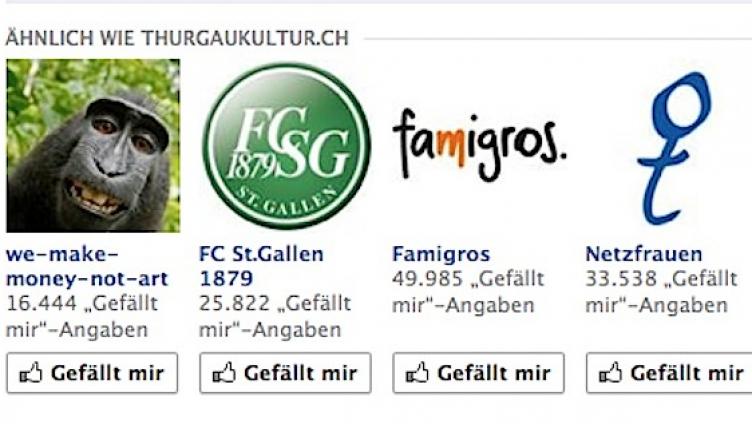
Task: Click thumbs-up icon under we-make-money-not-art
Action: [x=31, y=373]
